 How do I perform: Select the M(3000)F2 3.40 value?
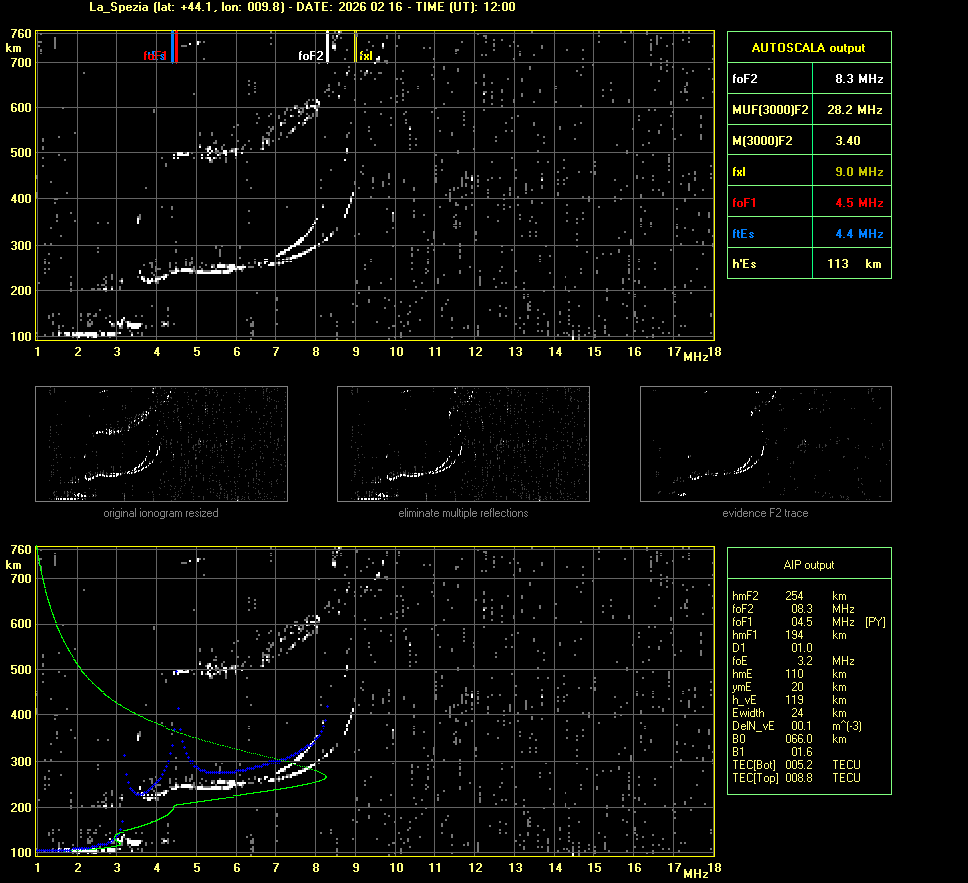[x=848, y=141]
